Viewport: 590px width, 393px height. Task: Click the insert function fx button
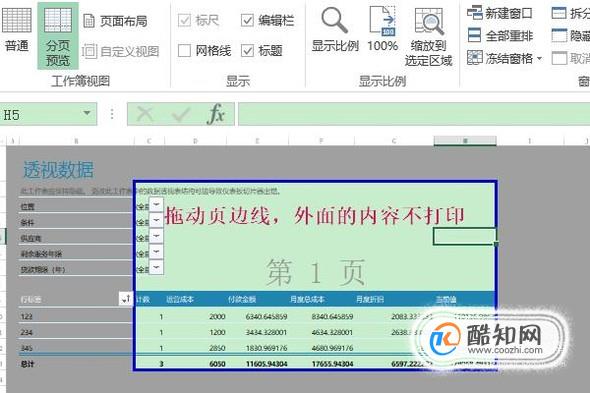(x=216, y=114)
